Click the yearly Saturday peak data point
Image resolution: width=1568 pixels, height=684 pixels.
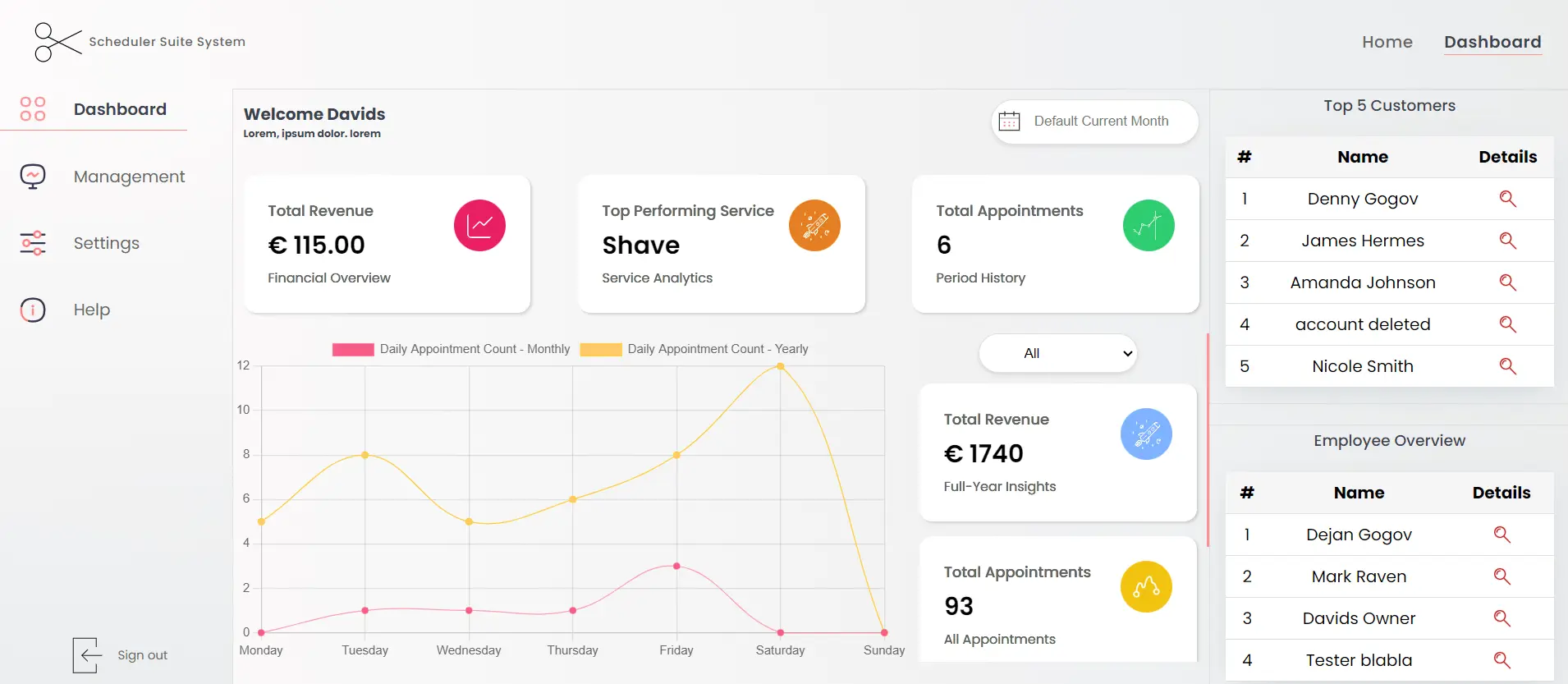(780, 366)
